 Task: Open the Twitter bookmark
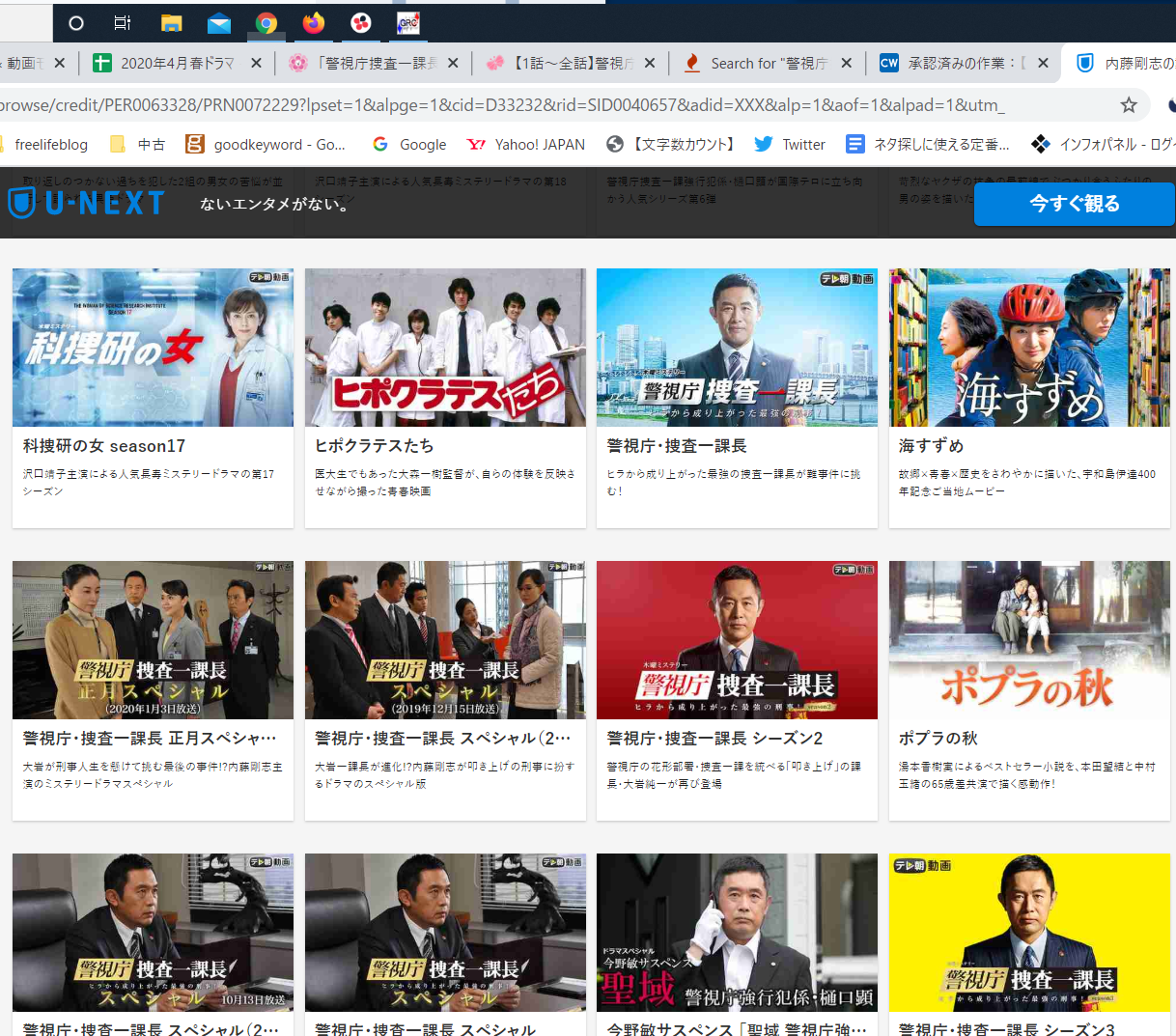point(790,144)
